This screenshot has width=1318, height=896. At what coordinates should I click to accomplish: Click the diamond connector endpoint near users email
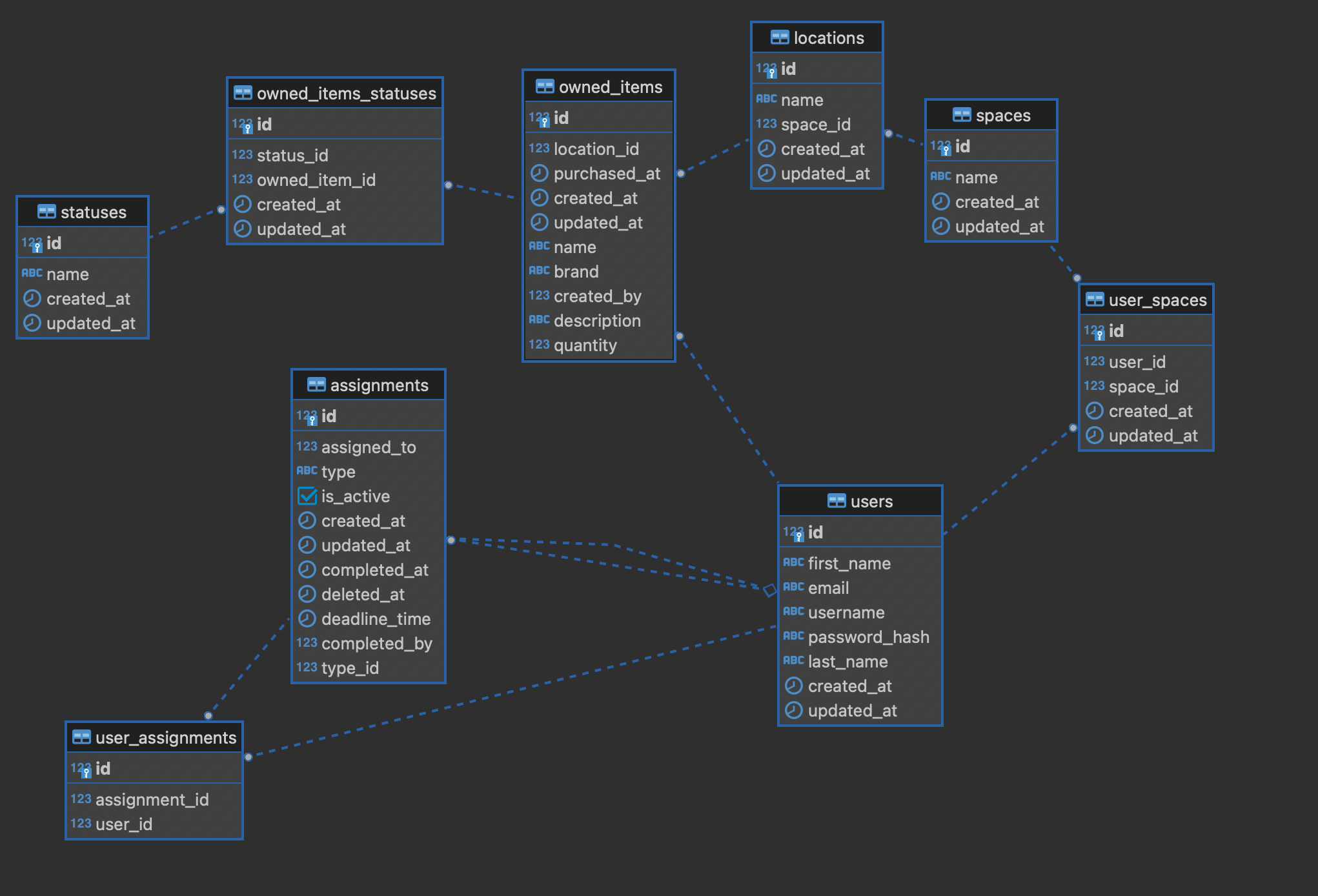[769, 589]
